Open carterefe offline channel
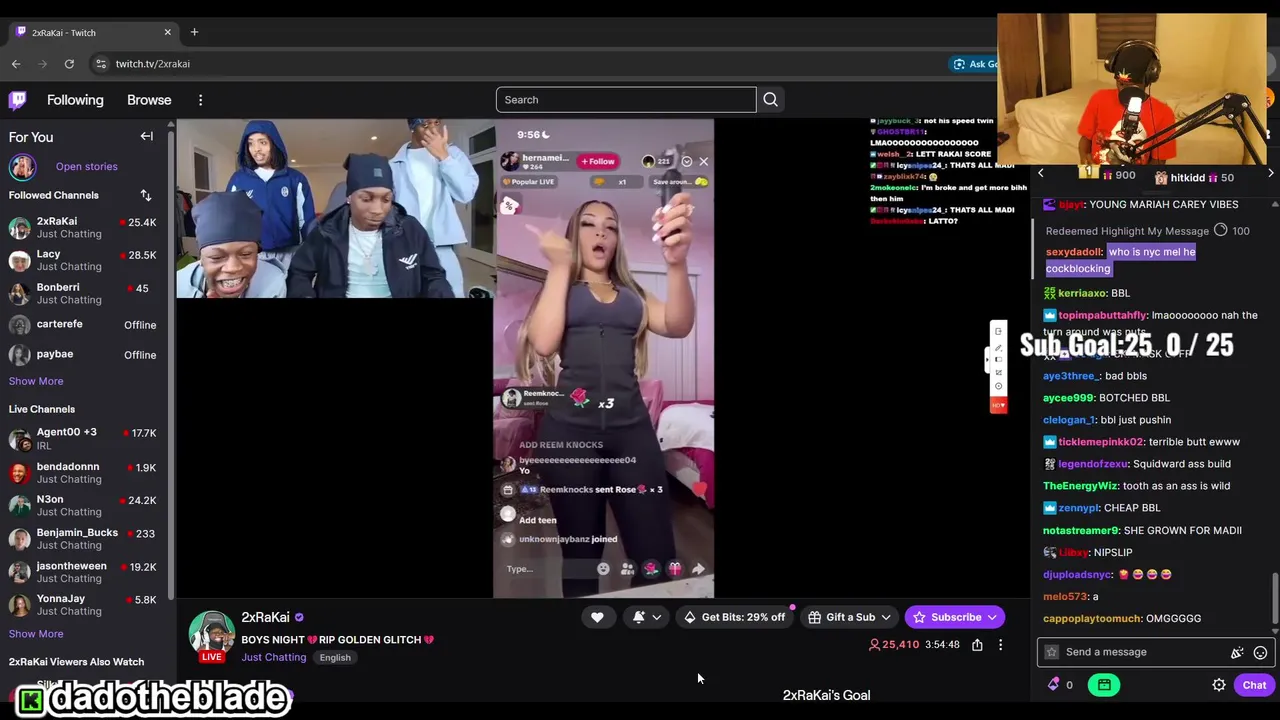The height and width of the screenshot is (720, 1280). coord(85,325)
